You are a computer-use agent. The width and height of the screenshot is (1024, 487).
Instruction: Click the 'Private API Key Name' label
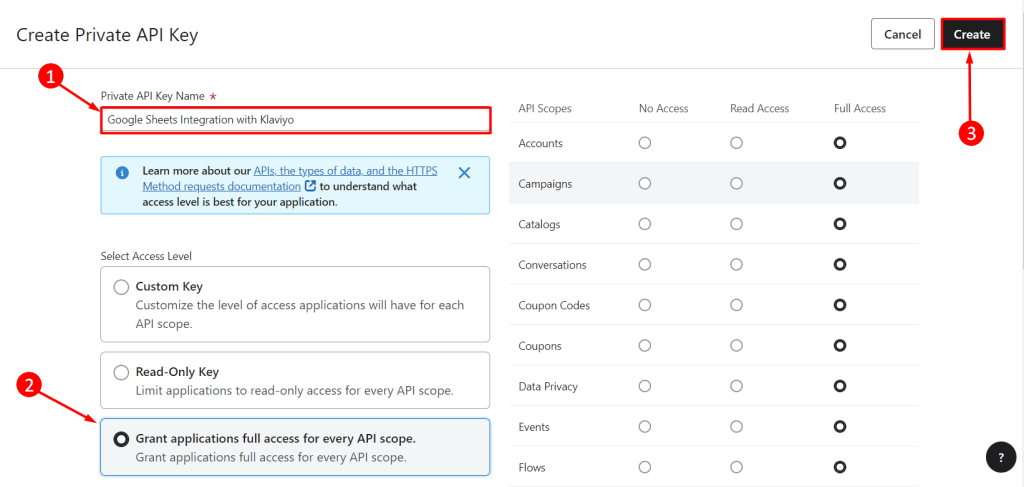[x=153, y=96]
